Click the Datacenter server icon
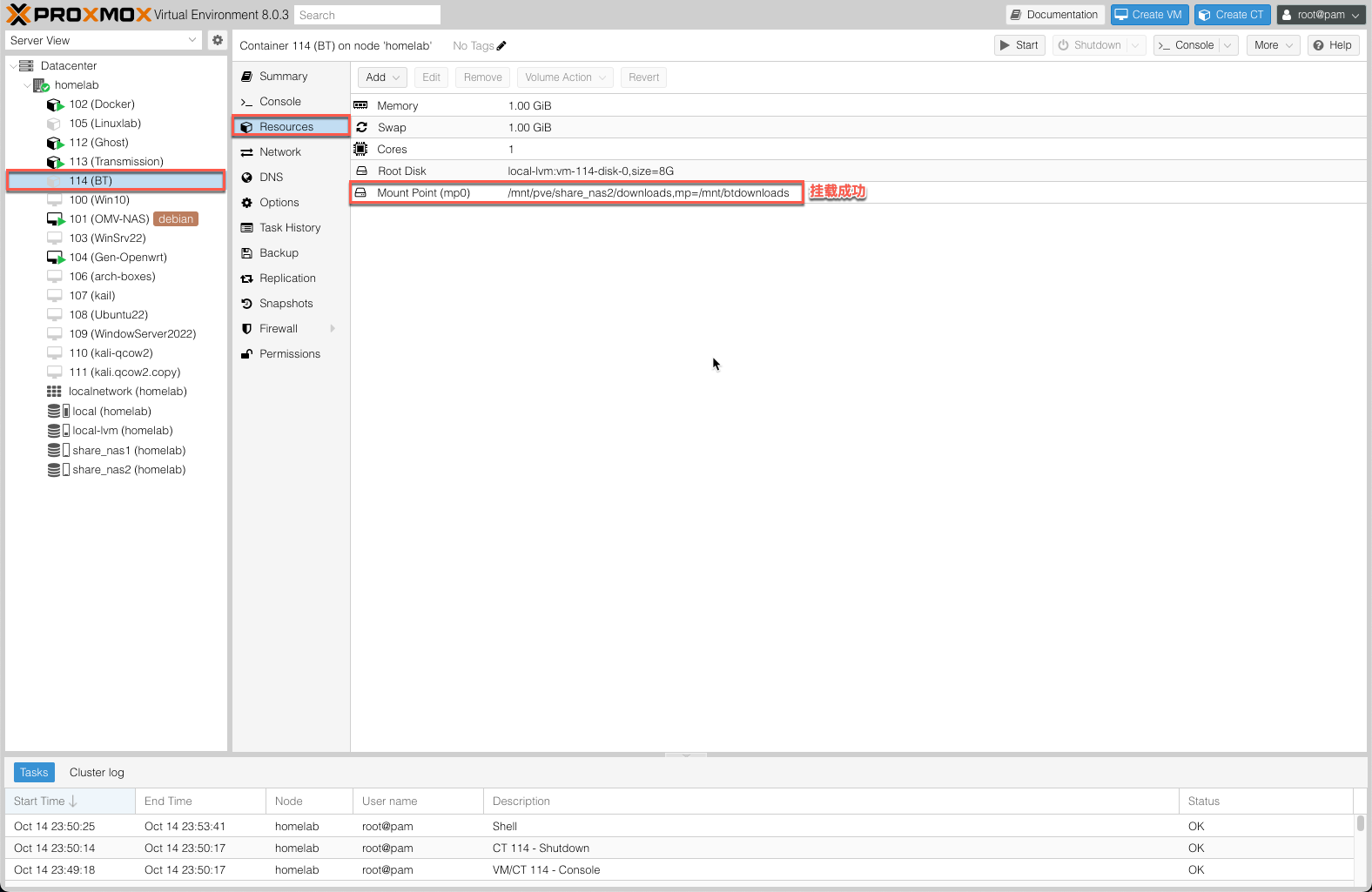1372x892 pixels. click(x=26, y=66)
